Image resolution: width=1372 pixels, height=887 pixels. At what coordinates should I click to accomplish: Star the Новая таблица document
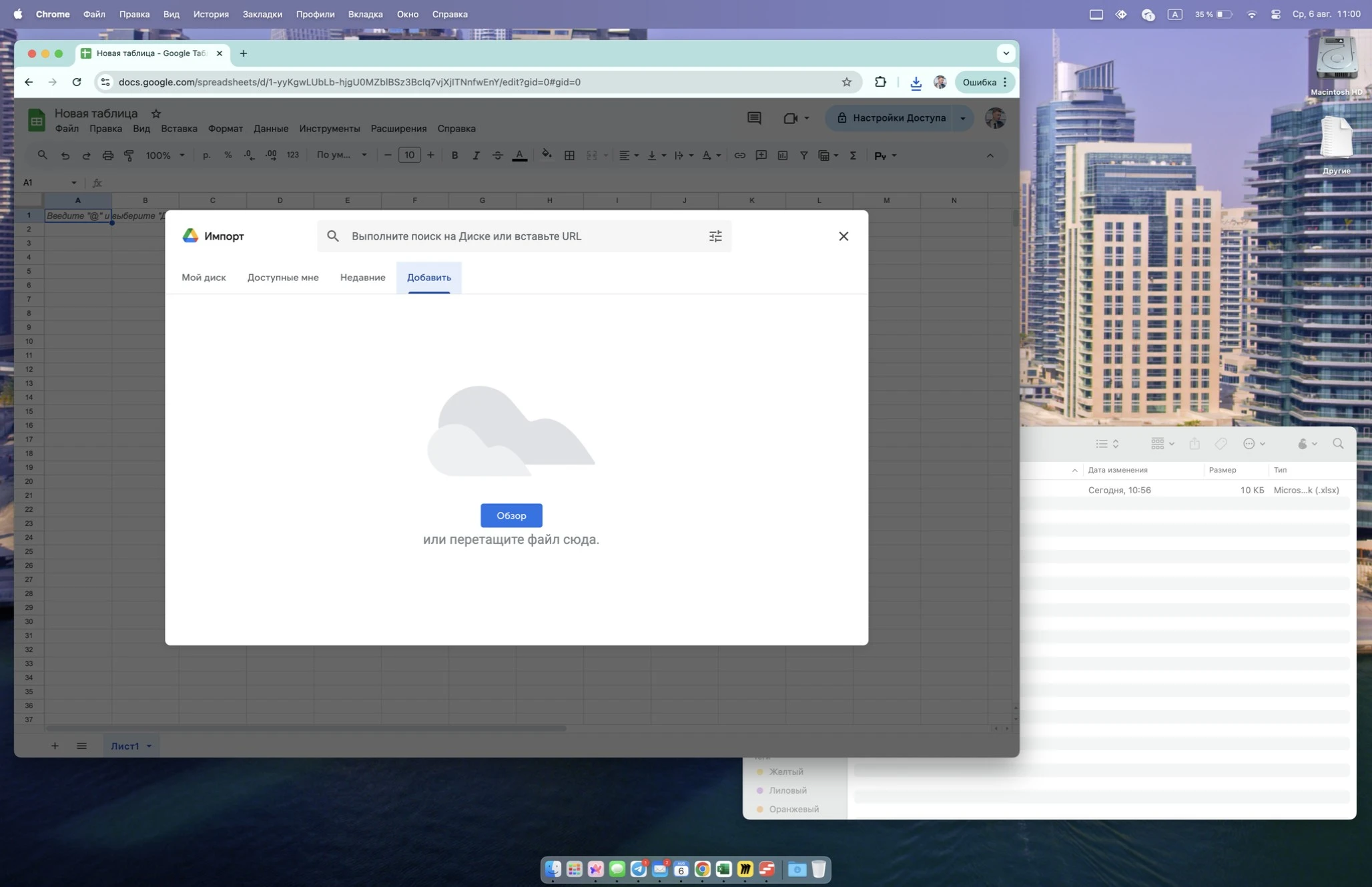[156, 113]
